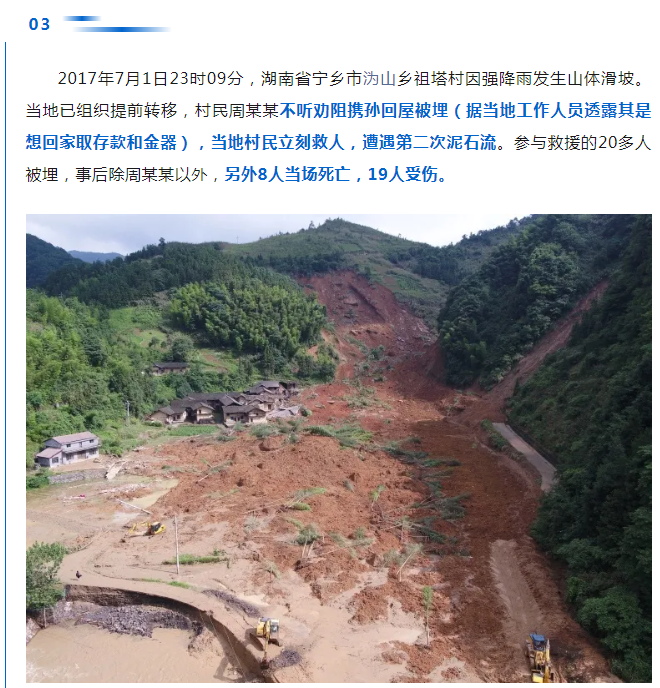660x688 pixels.
Task: Click the paragraph's first line starting 湖南省宁乡市
Action: point(351,79)
